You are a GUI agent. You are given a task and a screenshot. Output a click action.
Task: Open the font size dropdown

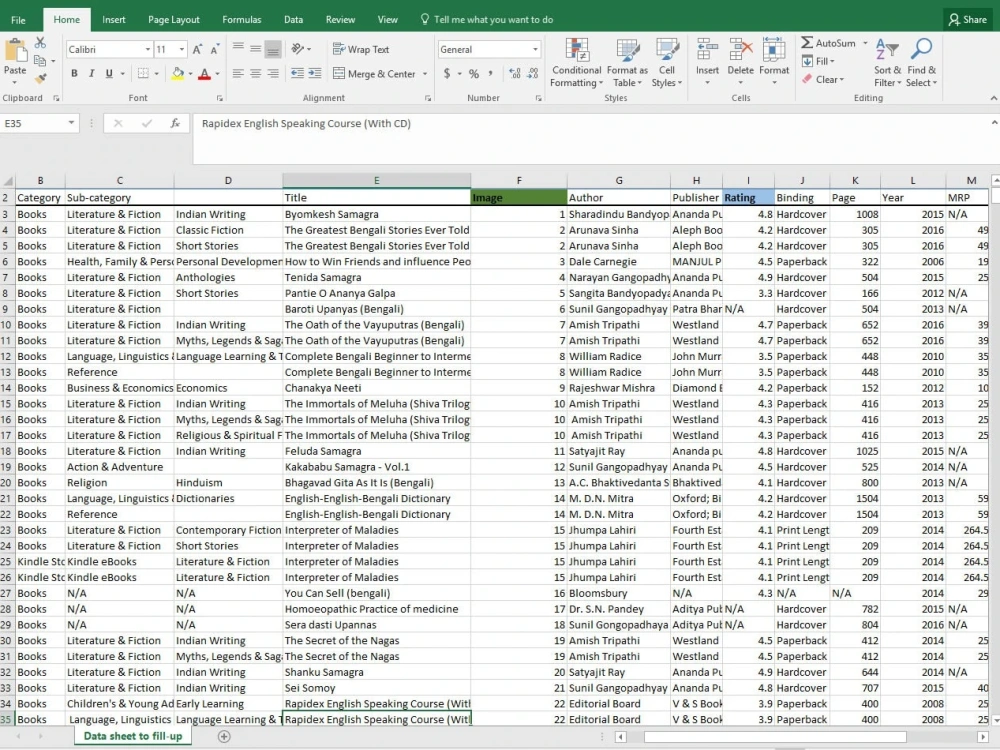click(182, 49)
